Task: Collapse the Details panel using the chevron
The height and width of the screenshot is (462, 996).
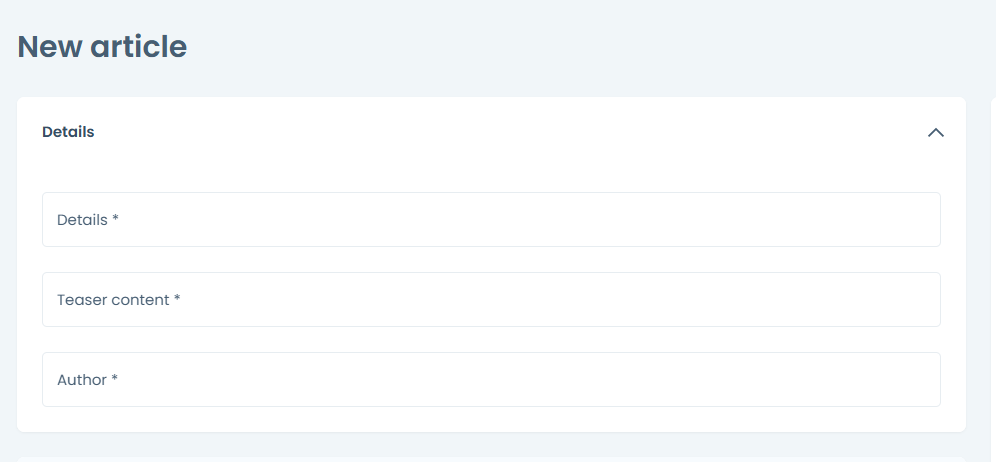Action: coord(935,132)
